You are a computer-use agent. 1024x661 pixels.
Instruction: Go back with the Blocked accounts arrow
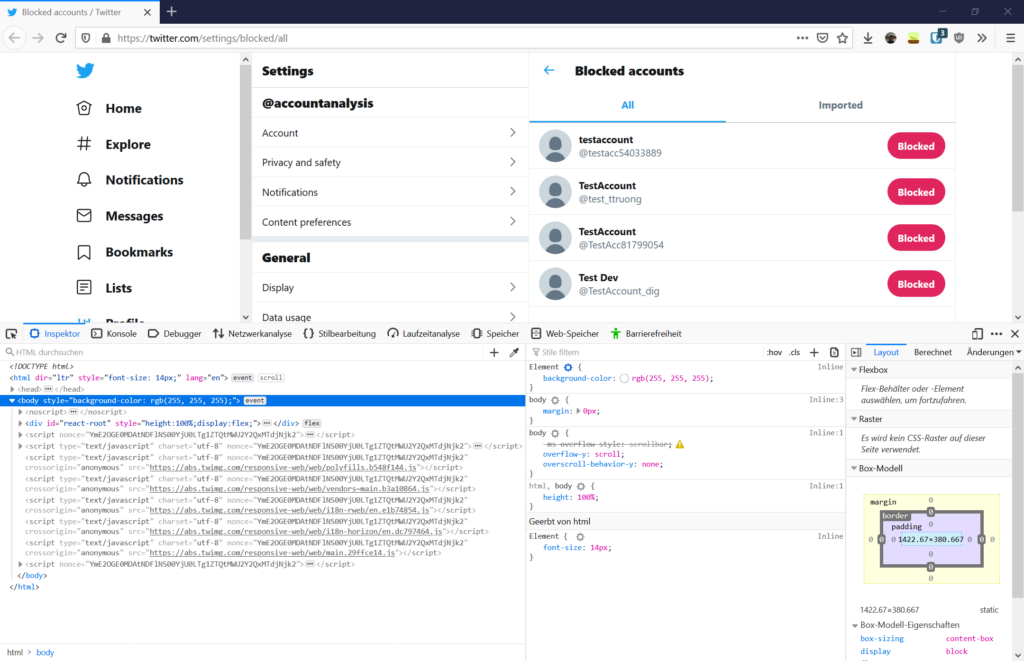(x=549, y=71)
